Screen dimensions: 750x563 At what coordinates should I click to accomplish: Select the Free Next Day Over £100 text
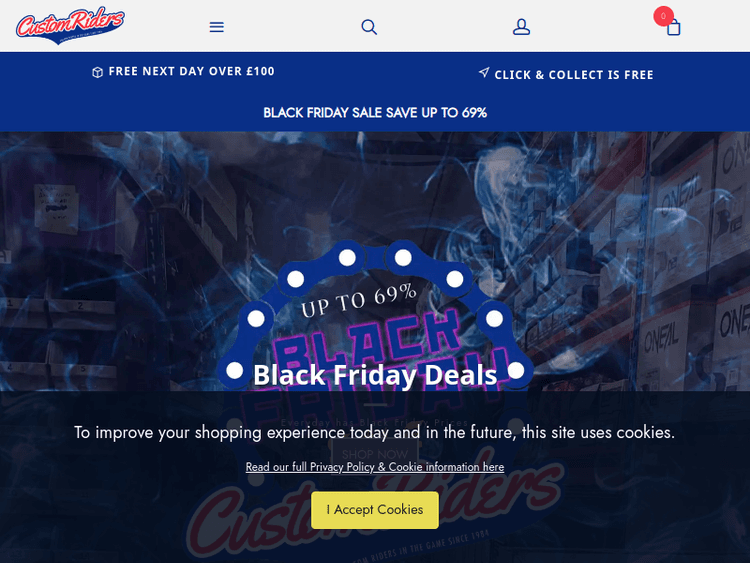(x=191, y=71)
